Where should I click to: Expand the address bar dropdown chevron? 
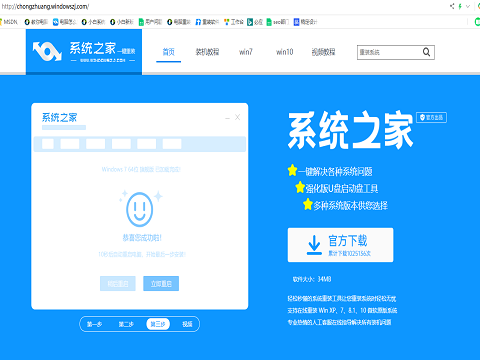tap(468, 6)
